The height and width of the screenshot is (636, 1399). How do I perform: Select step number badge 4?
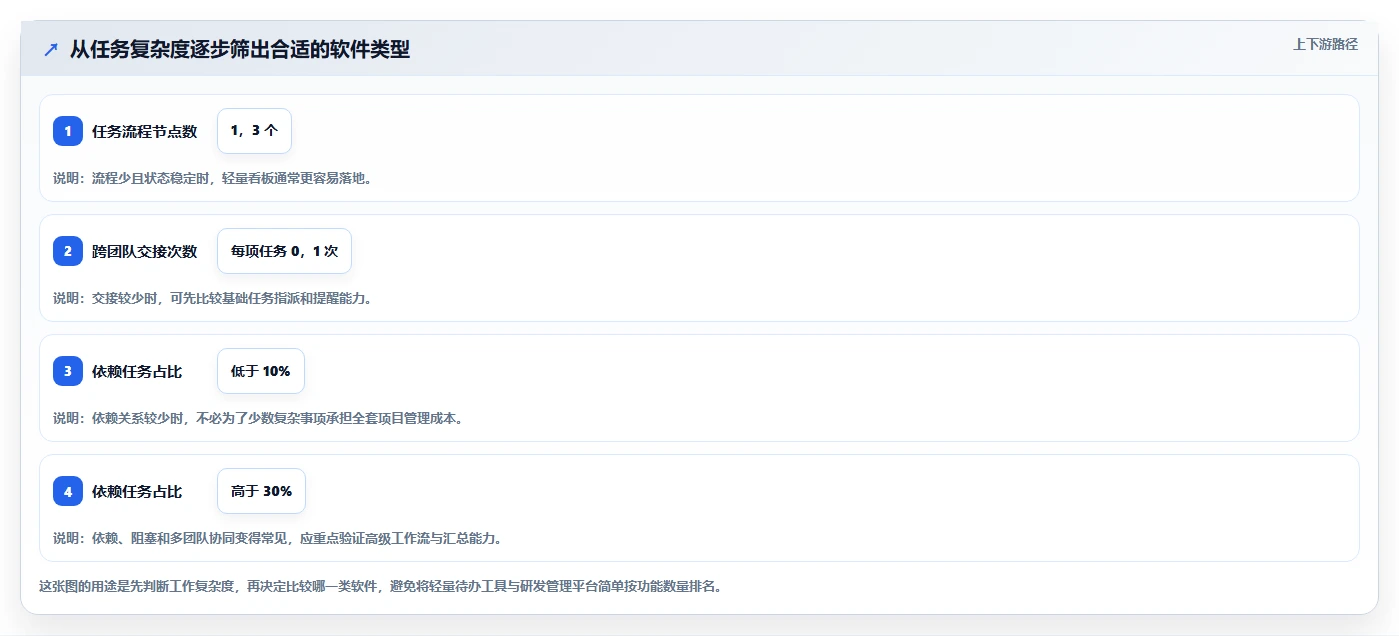coord(68,491)
